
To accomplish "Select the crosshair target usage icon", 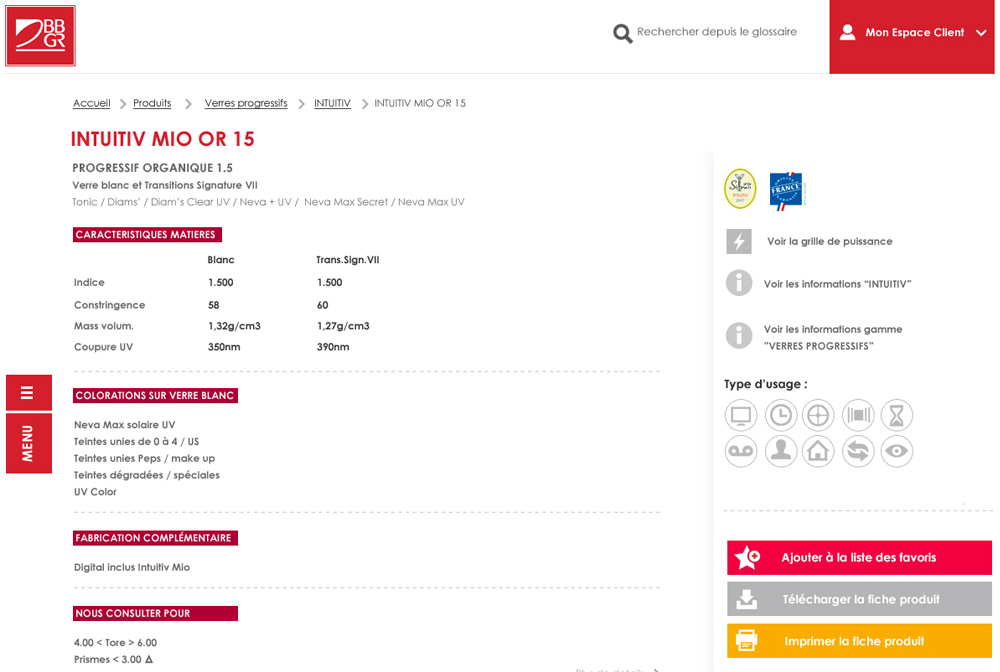I will click(x=818, y=416).
